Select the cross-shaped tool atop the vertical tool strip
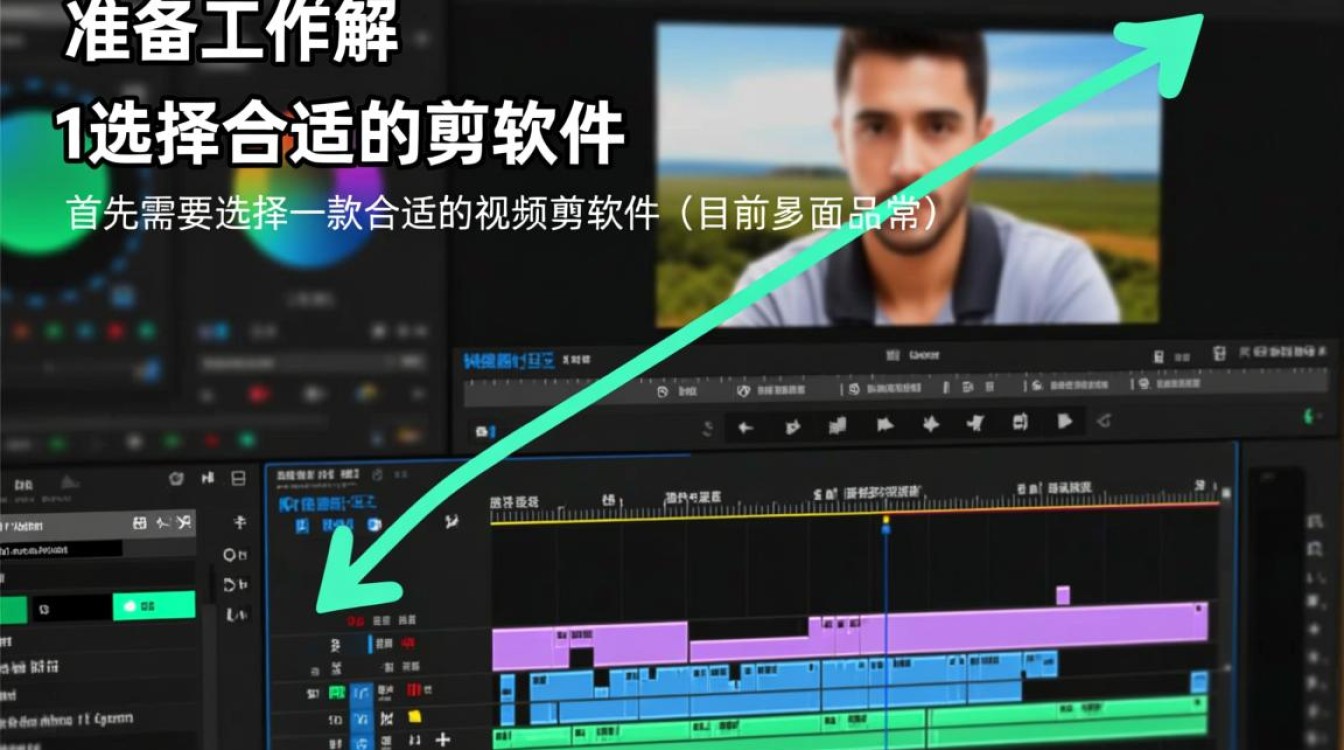The height and width of the screenshot is (750, 1344). (x=238, y=522)
